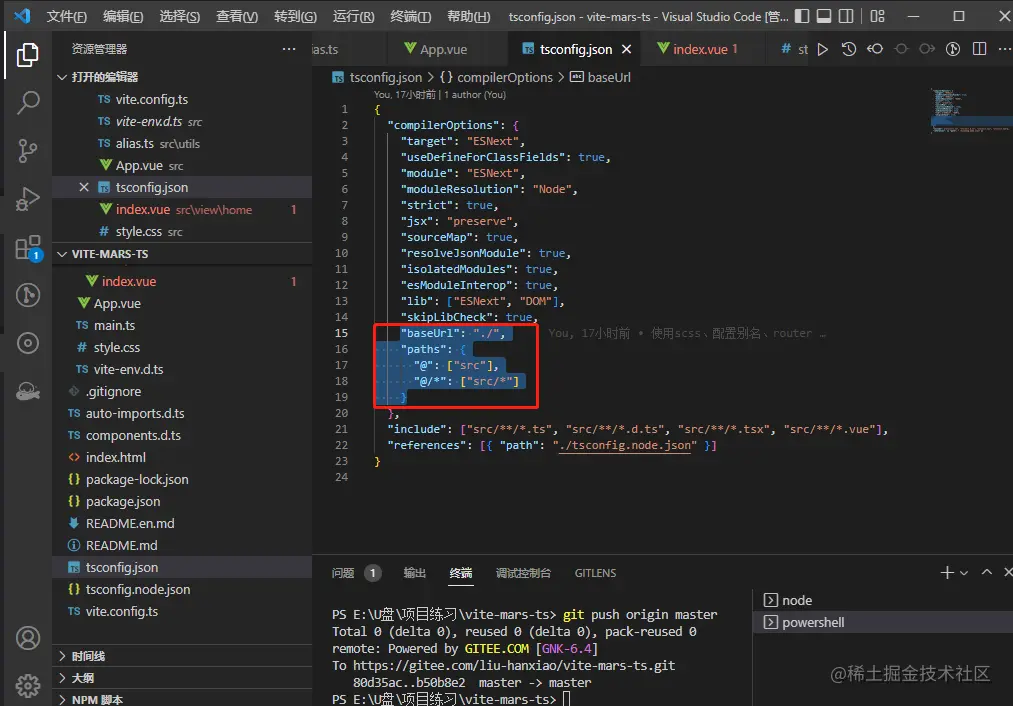1013x706 pixels.
Task: Open ./tsconfig.node.json path link in editor
Action: click(x=624, y=445)
